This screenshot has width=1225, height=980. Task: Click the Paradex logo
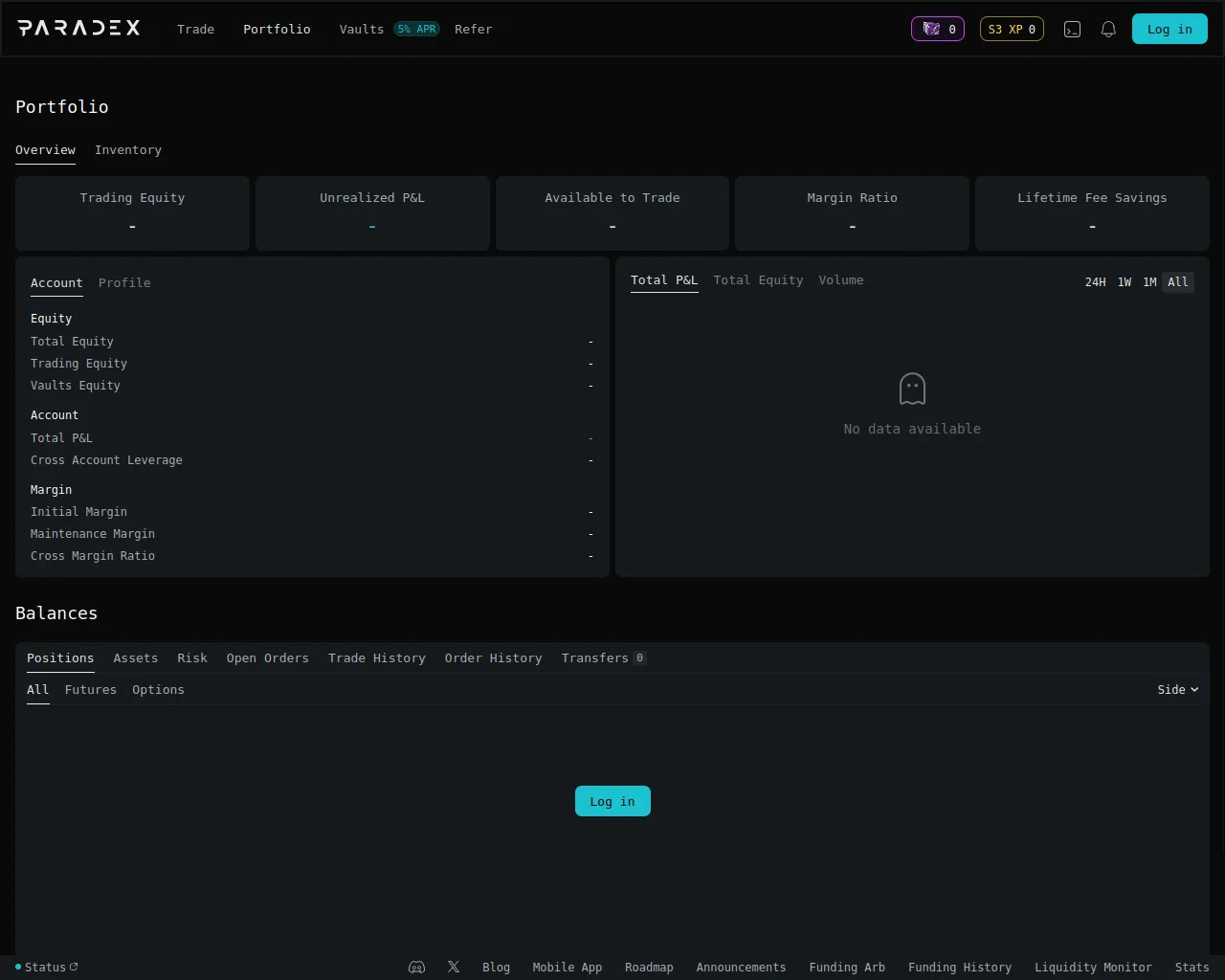pos(78,29)
